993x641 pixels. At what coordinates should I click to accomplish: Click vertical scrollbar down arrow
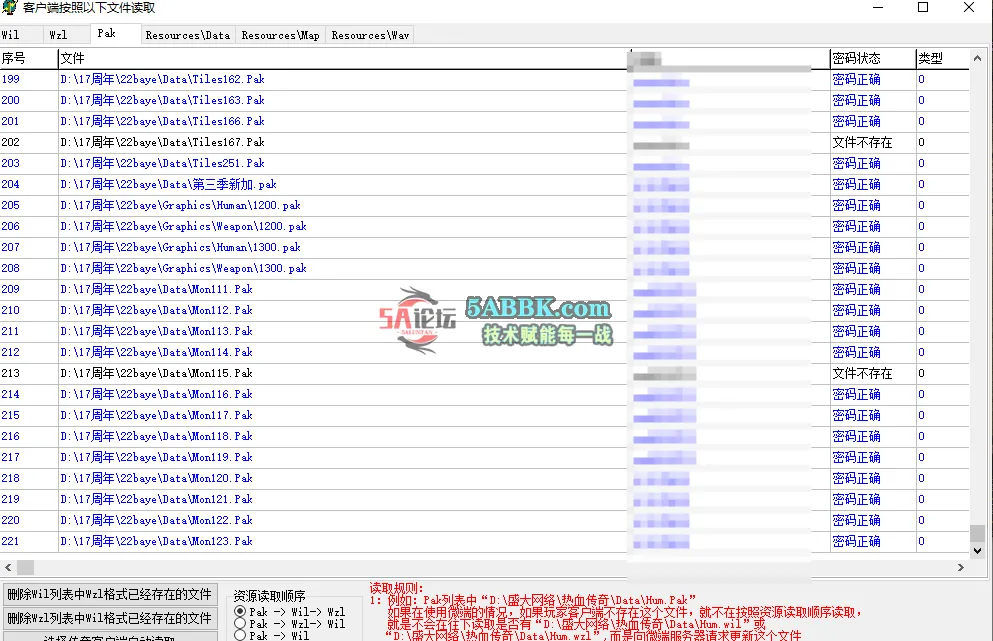977,550
